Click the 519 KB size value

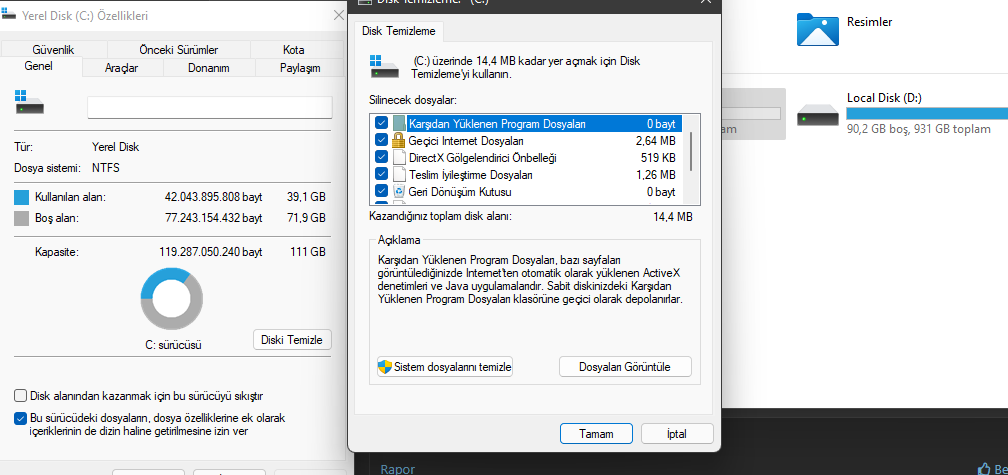(658, 157)
